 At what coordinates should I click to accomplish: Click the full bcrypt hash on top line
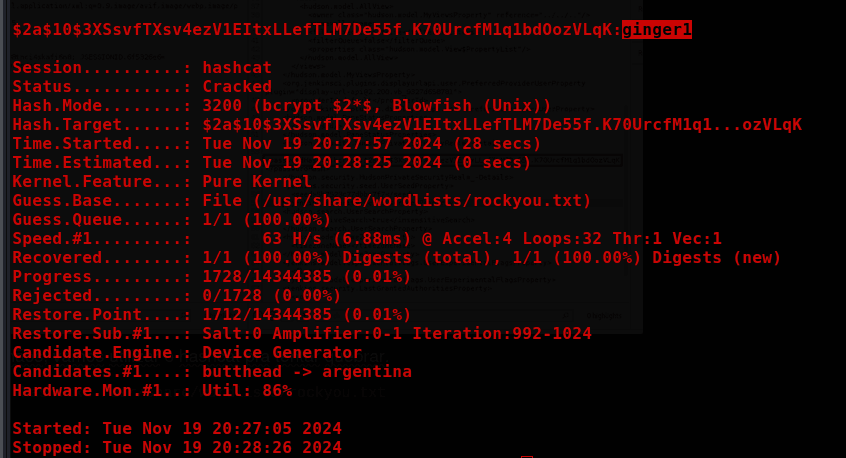314,30
